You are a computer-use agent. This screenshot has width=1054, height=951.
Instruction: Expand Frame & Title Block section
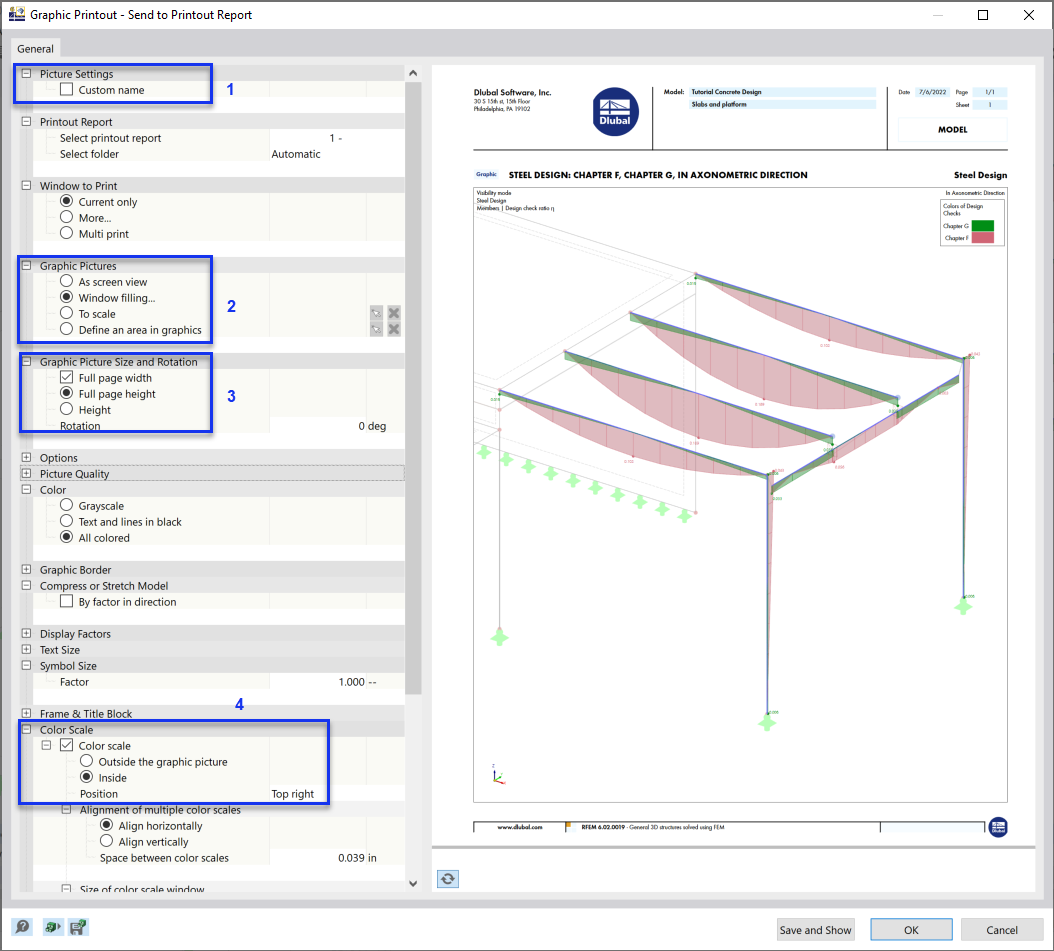[x=26, y=713]
